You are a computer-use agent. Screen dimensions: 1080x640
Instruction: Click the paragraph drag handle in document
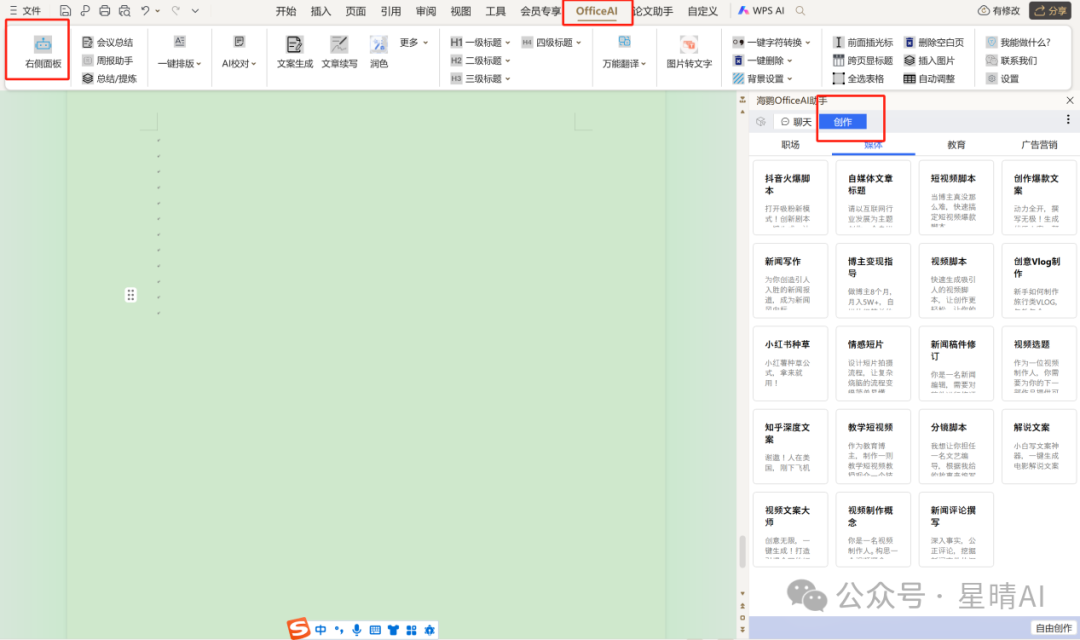[130, 295]
